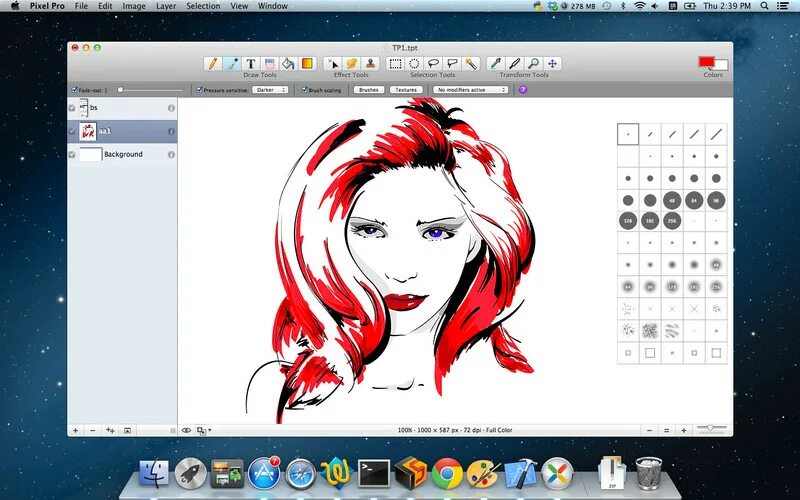Image resolution: width=800 pixels, height=500 pixels.
Task: Select the Text tool
Action: pyautogui.click(x=251, y=63)
